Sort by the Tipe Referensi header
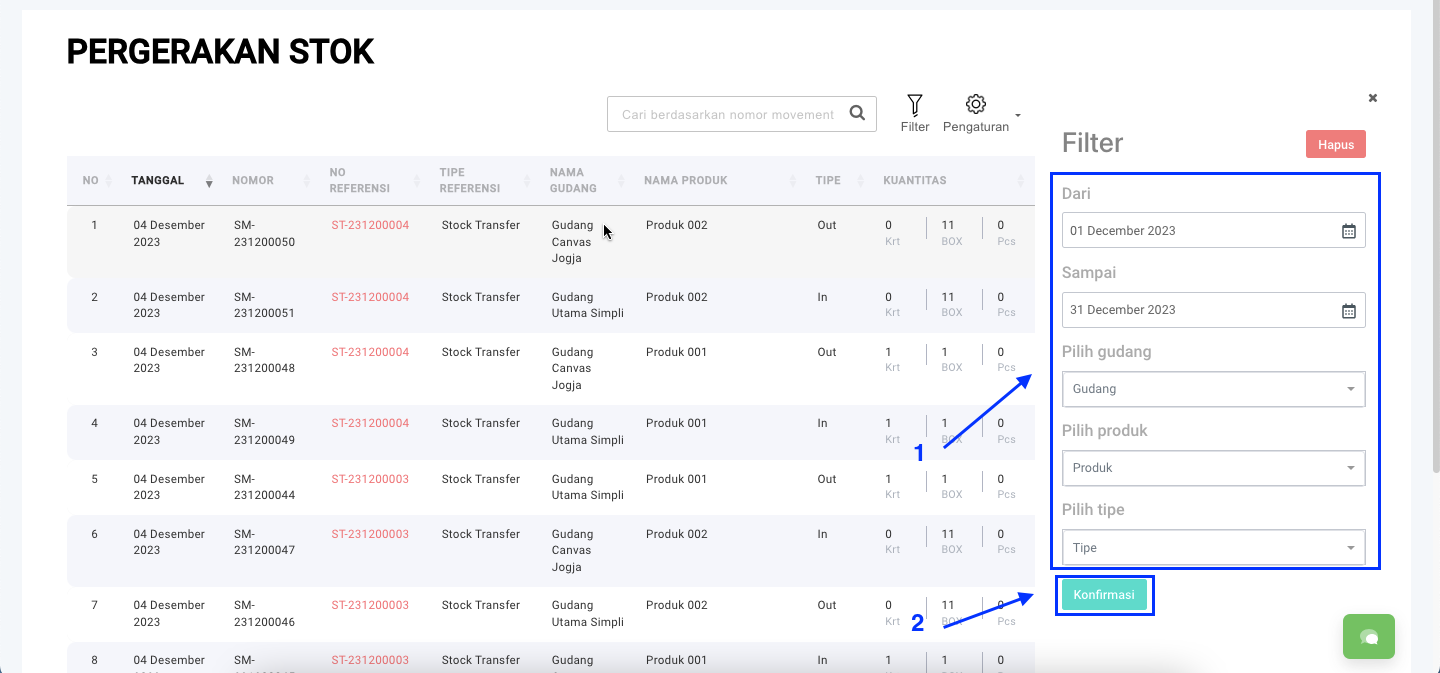 (x=465, y=180)
